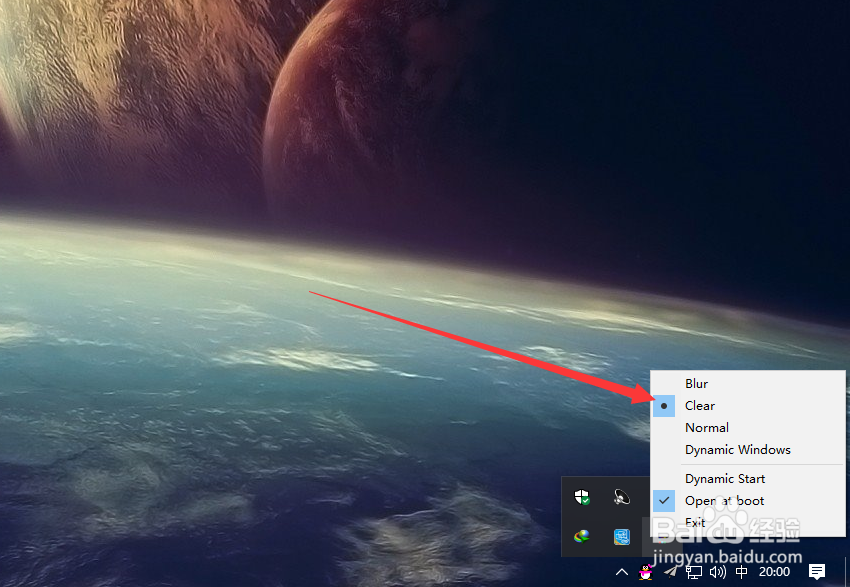Open the Windows Security shield tray icon
The height and width of the screenshot is (587, 850).
(x=582, y=496)
